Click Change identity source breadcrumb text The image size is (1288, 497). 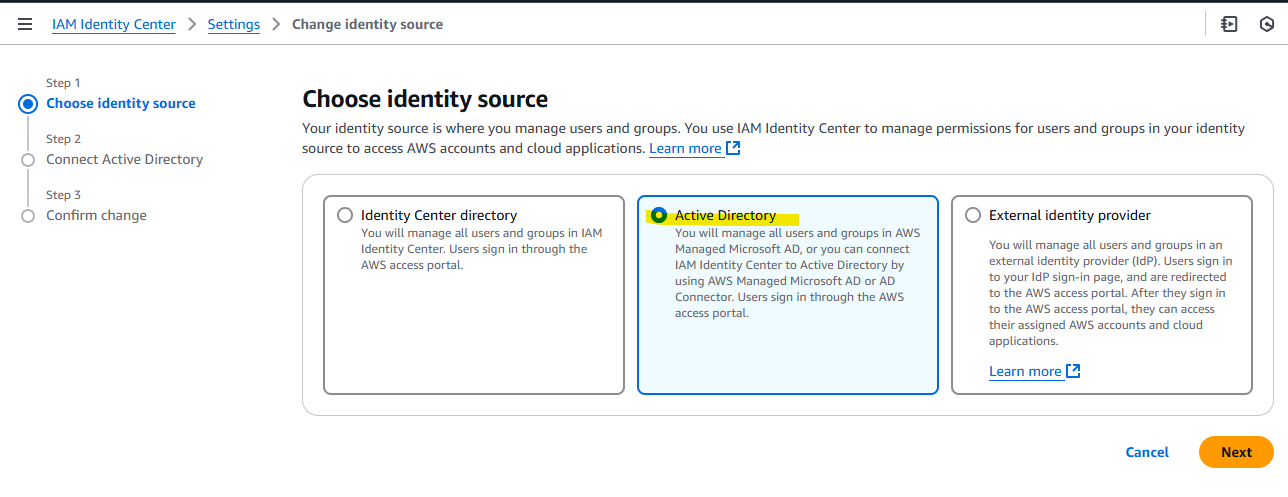(x=367, y=24)
